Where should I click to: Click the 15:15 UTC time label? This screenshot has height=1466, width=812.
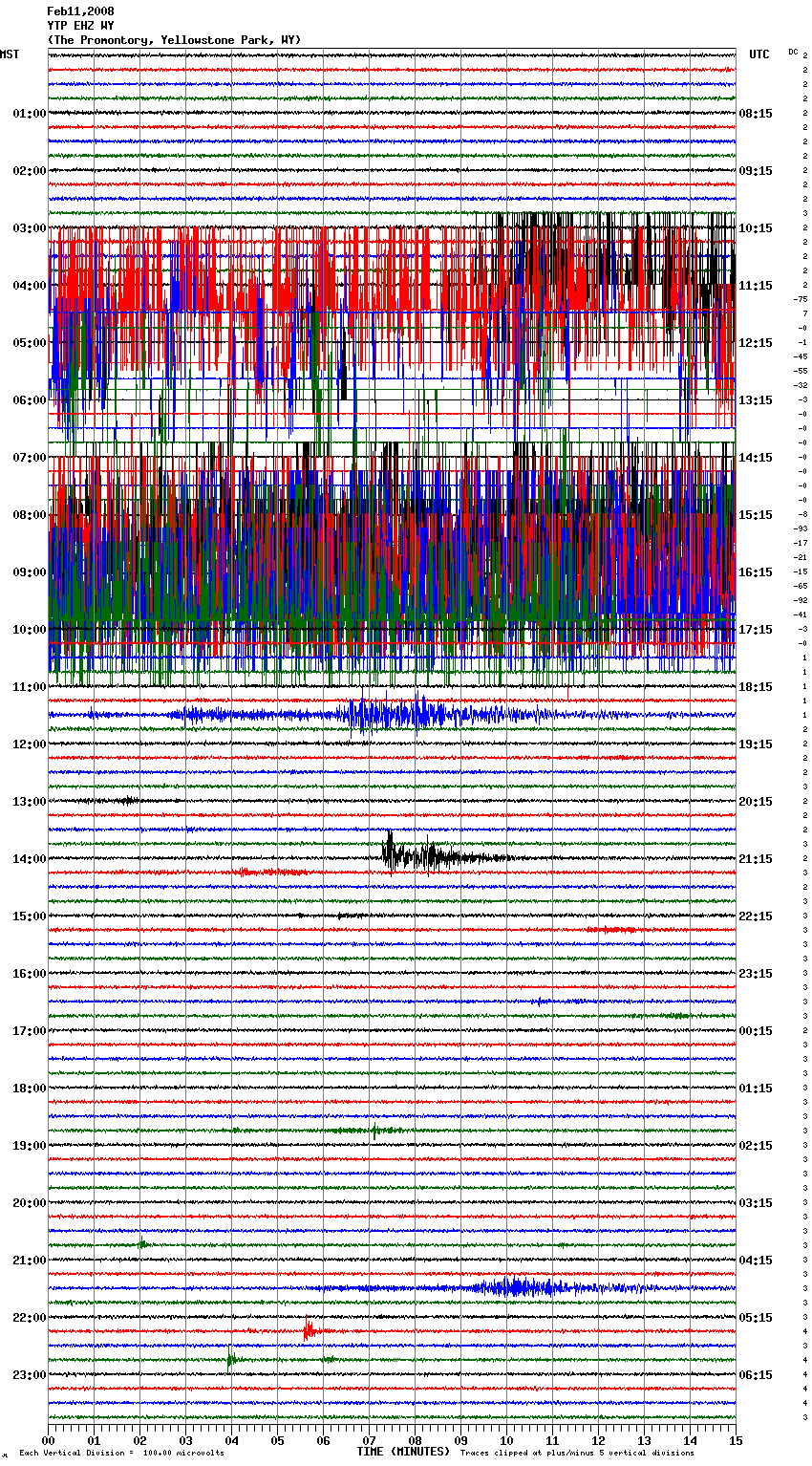pos(756,515)
